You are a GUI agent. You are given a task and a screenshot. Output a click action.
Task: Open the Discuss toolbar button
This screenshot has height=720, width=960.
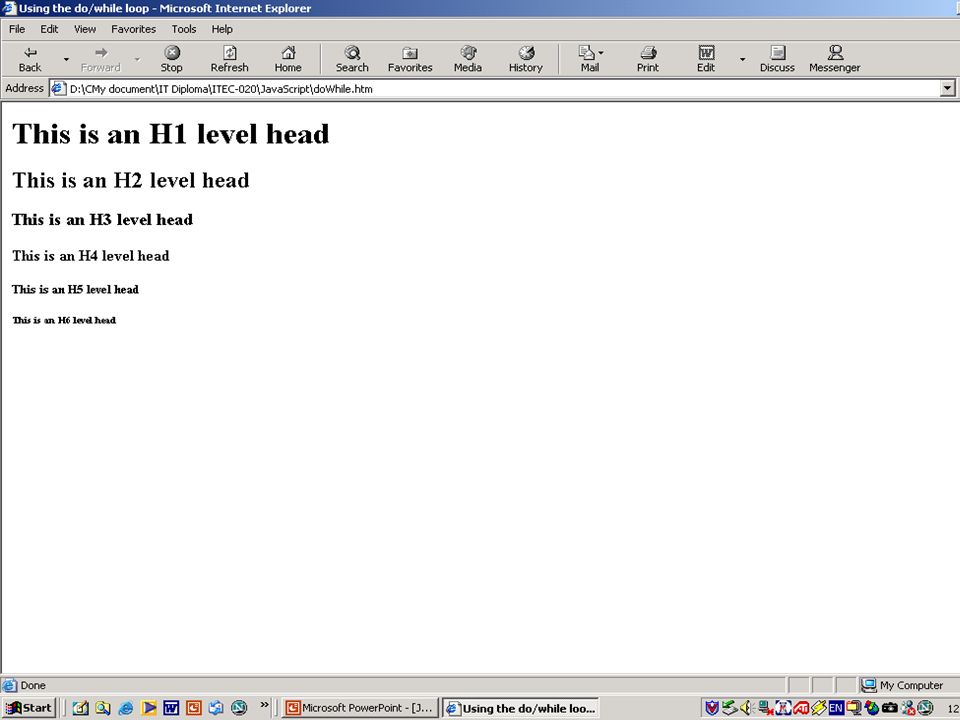coord(778,59)
